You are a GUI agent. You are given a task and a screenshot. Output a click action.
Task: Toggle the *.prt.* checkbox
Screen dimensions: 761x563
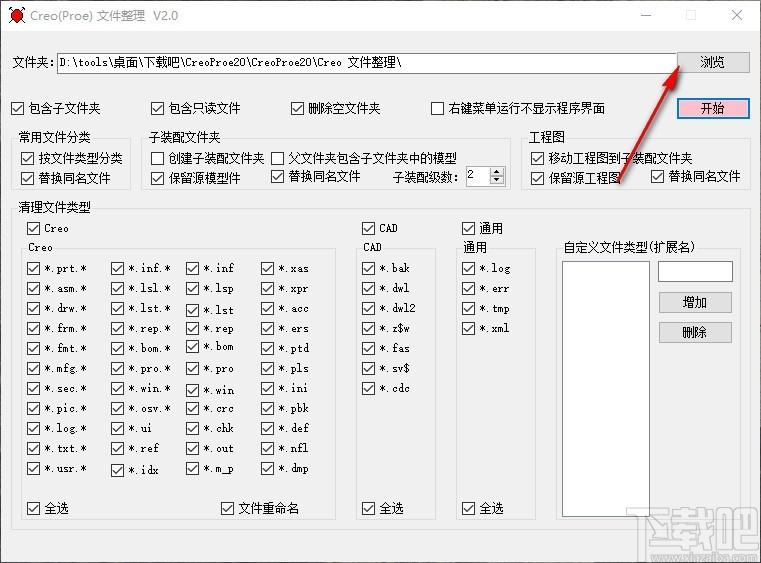pos(33,268)
